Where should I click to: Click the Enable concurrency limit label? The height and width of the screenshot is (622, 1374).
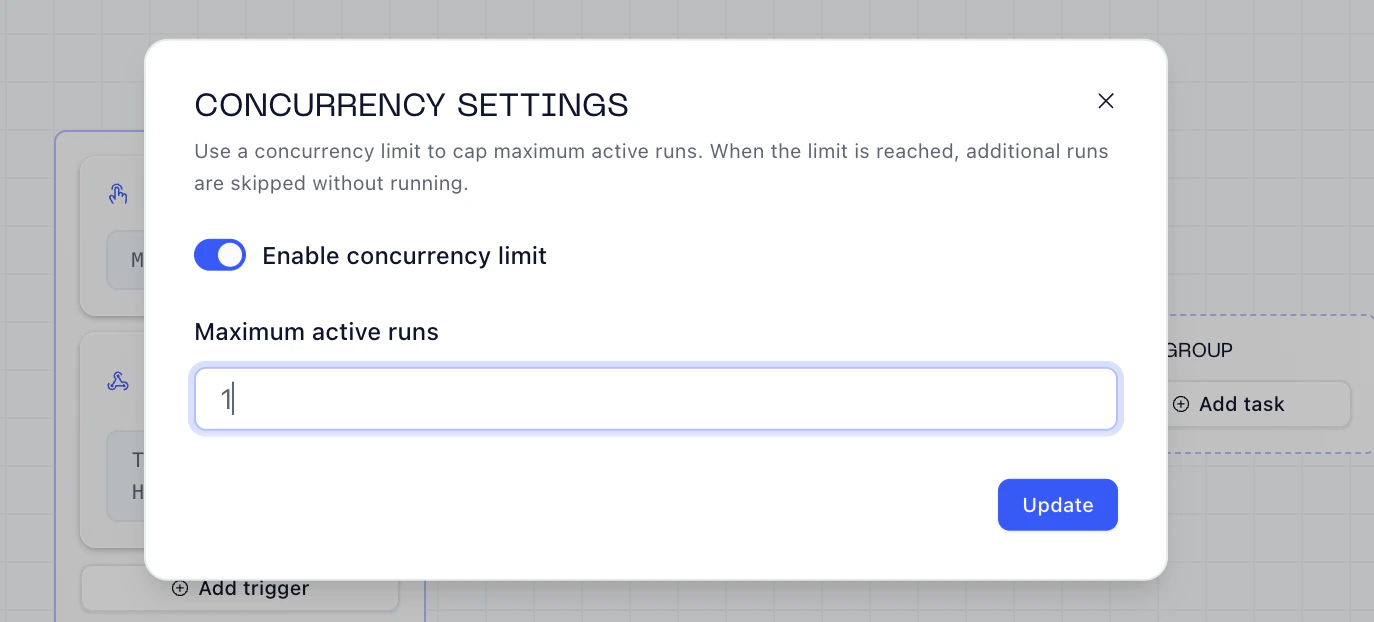pos(404,256)
